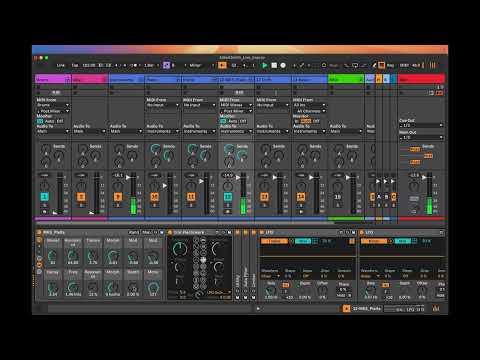Screen dimensions: 480x360
Task: Fold the Drums group with its header arrow
Action: pyautogui.click(x=68, y=80)
